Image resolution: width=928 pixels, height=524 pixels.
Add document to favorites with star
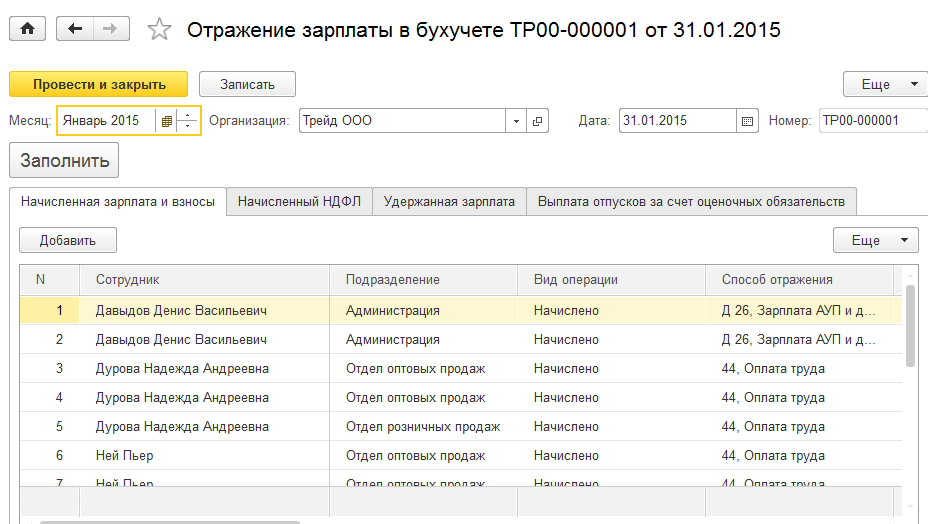click(x=159, y=30)
